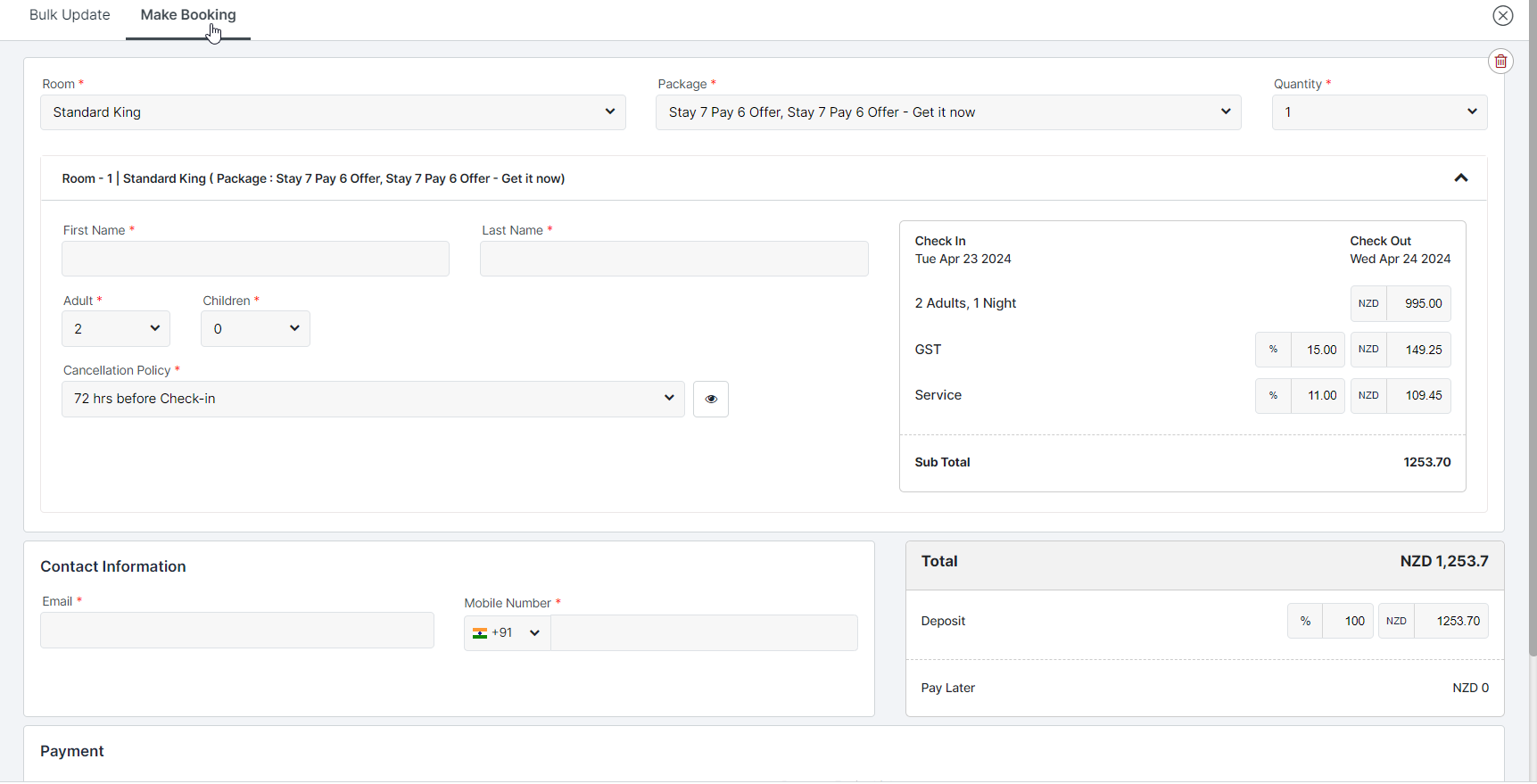
Task: Edit the GST percentage value field
Action: click(1318, 351)
